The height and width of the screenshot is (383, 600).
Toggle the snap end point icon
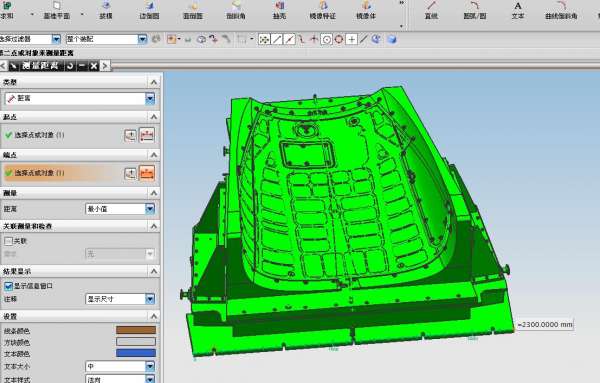tap(277, 39)
